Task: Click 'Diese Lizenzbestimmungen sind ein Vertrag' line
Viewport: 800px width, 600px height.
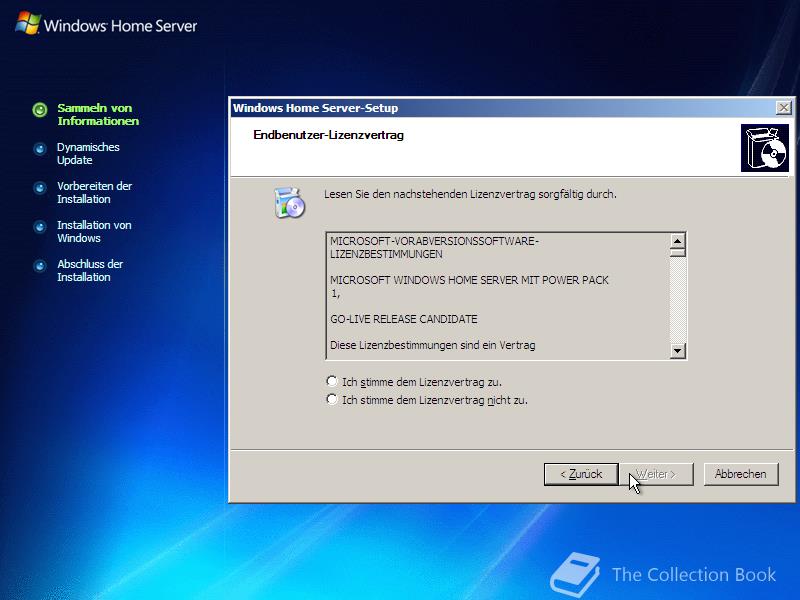Action: (x=433, y=345)
